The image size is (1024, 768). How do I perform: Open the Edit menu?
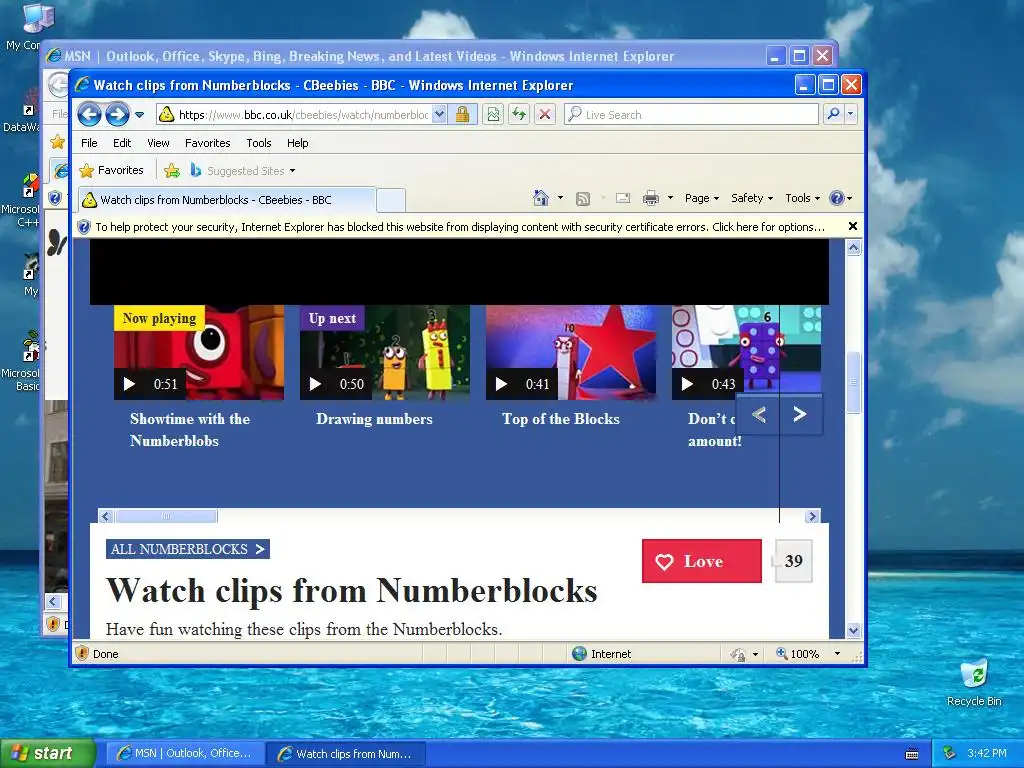(x=121, y=143)
